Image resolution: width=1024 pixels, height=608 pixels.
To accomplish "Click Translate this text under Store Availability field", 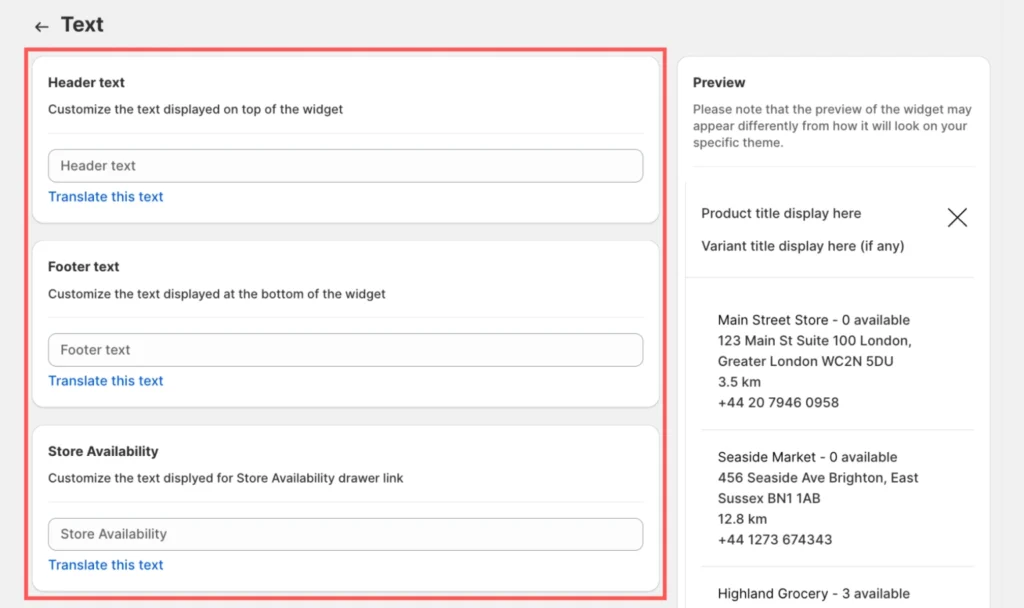I will 106,565.
